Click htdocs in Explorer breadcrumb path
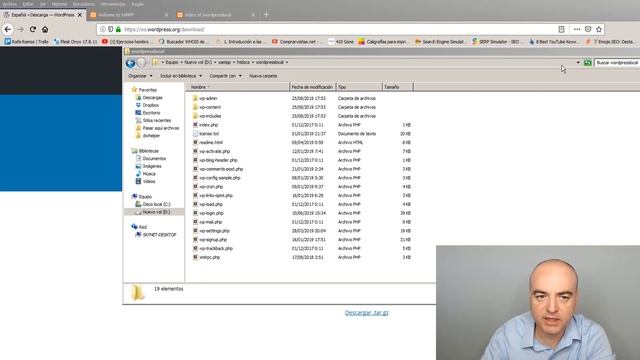 point(243,62)
